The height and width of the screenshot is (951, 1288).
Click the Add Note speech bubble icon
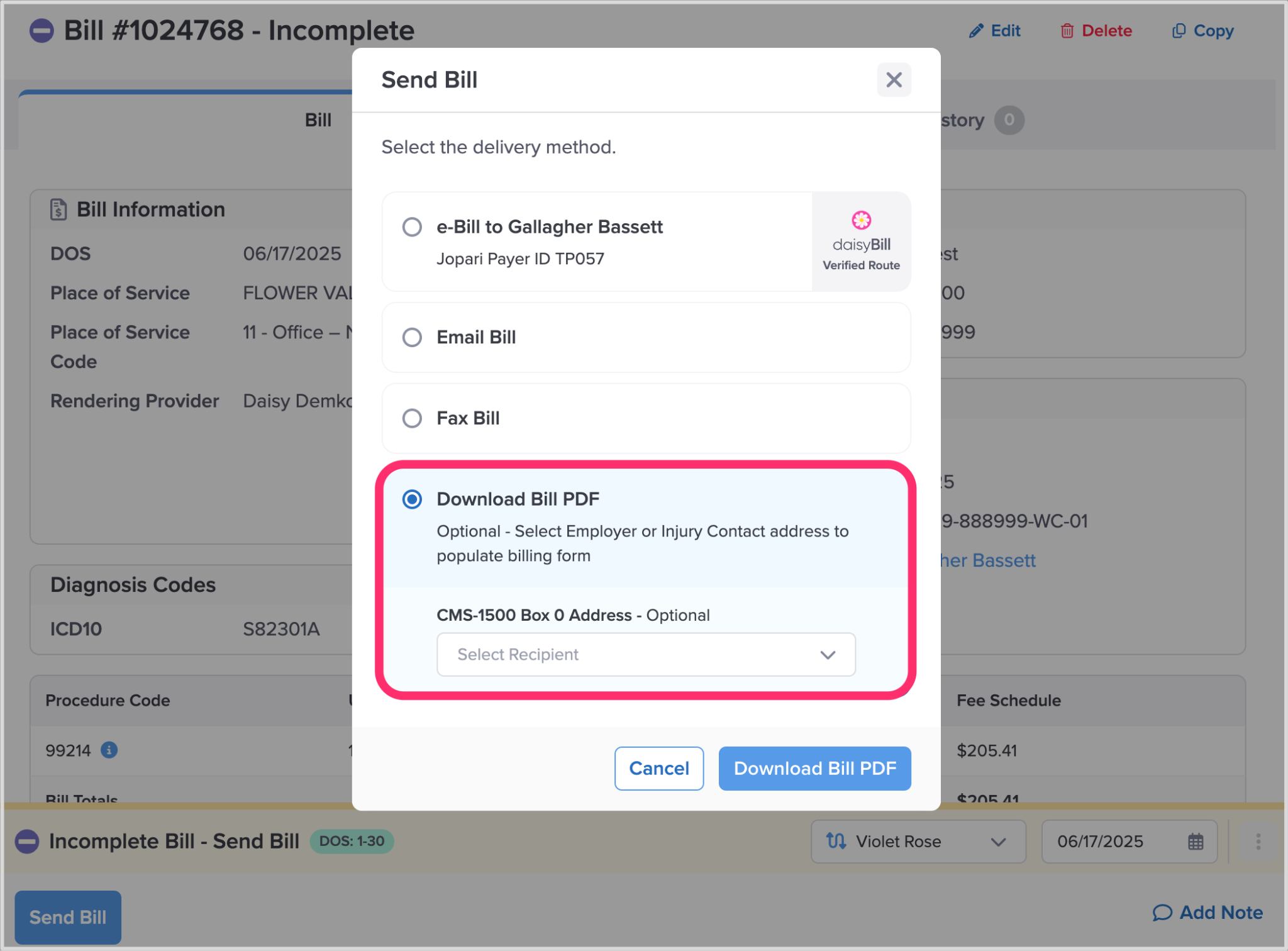[1162, 912]
